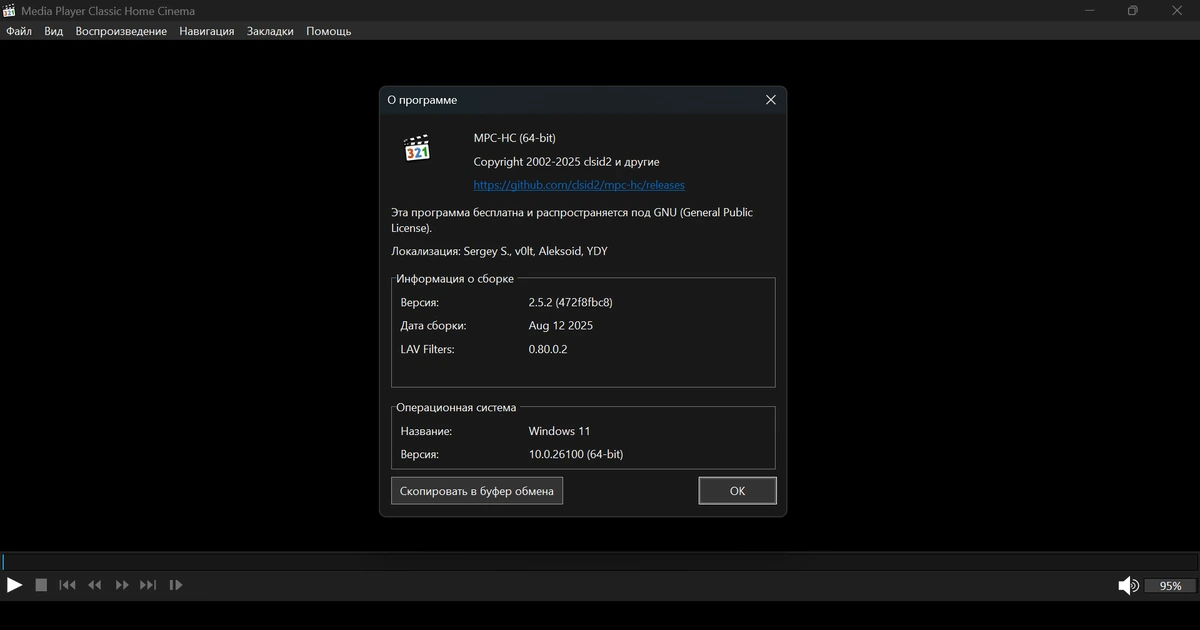Click Скопировать в буфер обмена button
The height and width of the screenshot is (630, 1200).
click(477, 491)
